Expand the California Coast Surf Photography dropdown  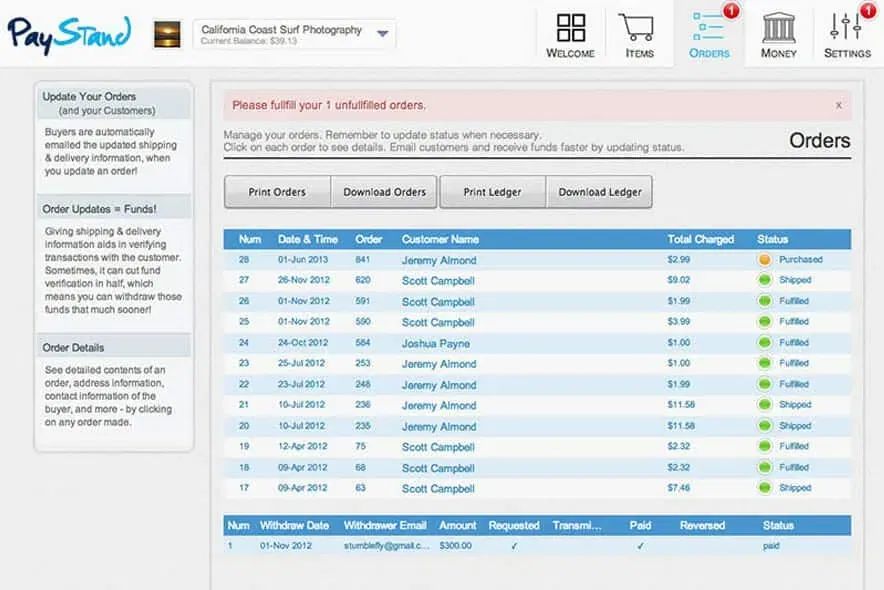pos(382,34)
